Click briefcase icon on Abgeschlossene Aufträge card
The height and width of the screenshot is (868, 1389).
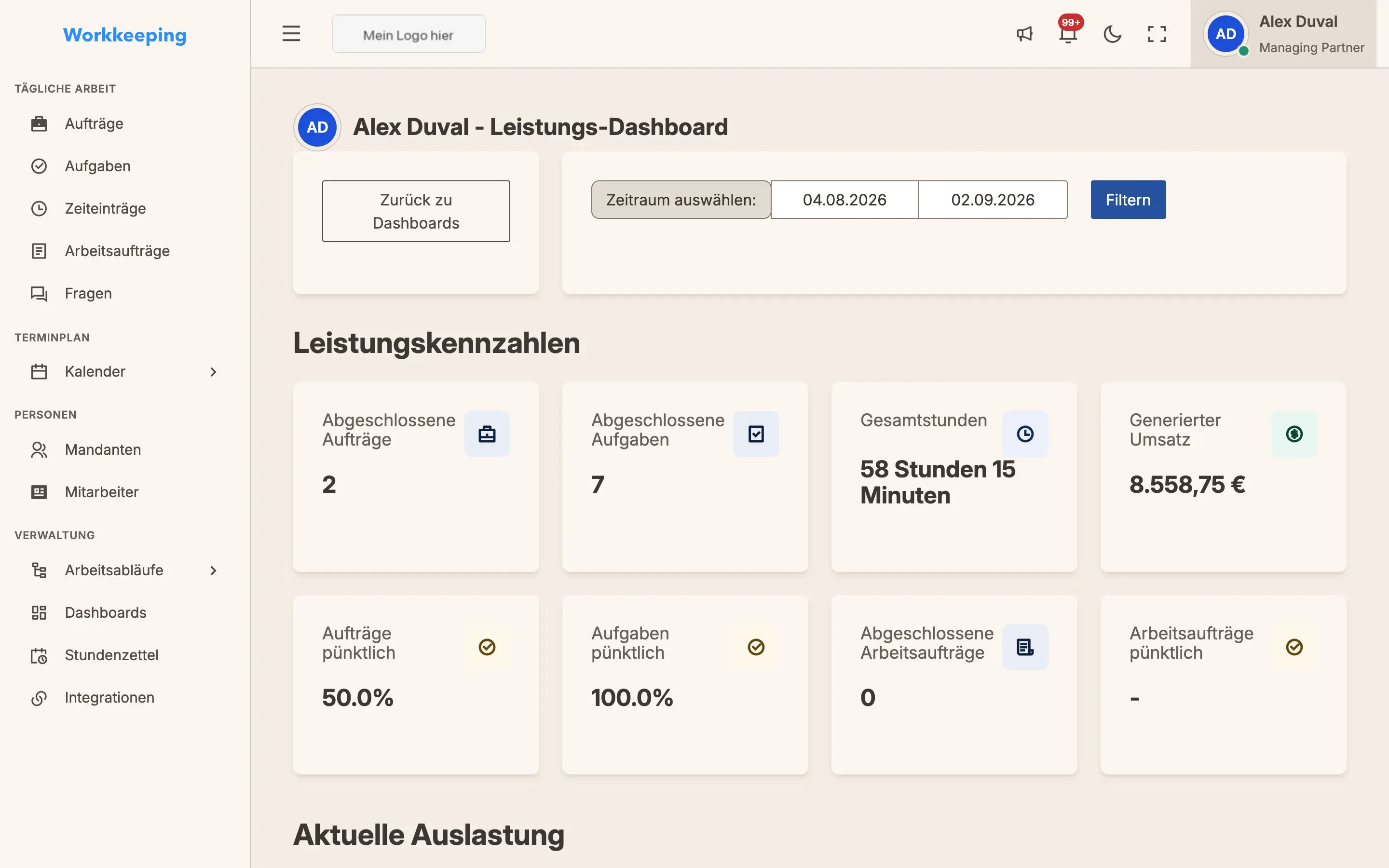487,434
